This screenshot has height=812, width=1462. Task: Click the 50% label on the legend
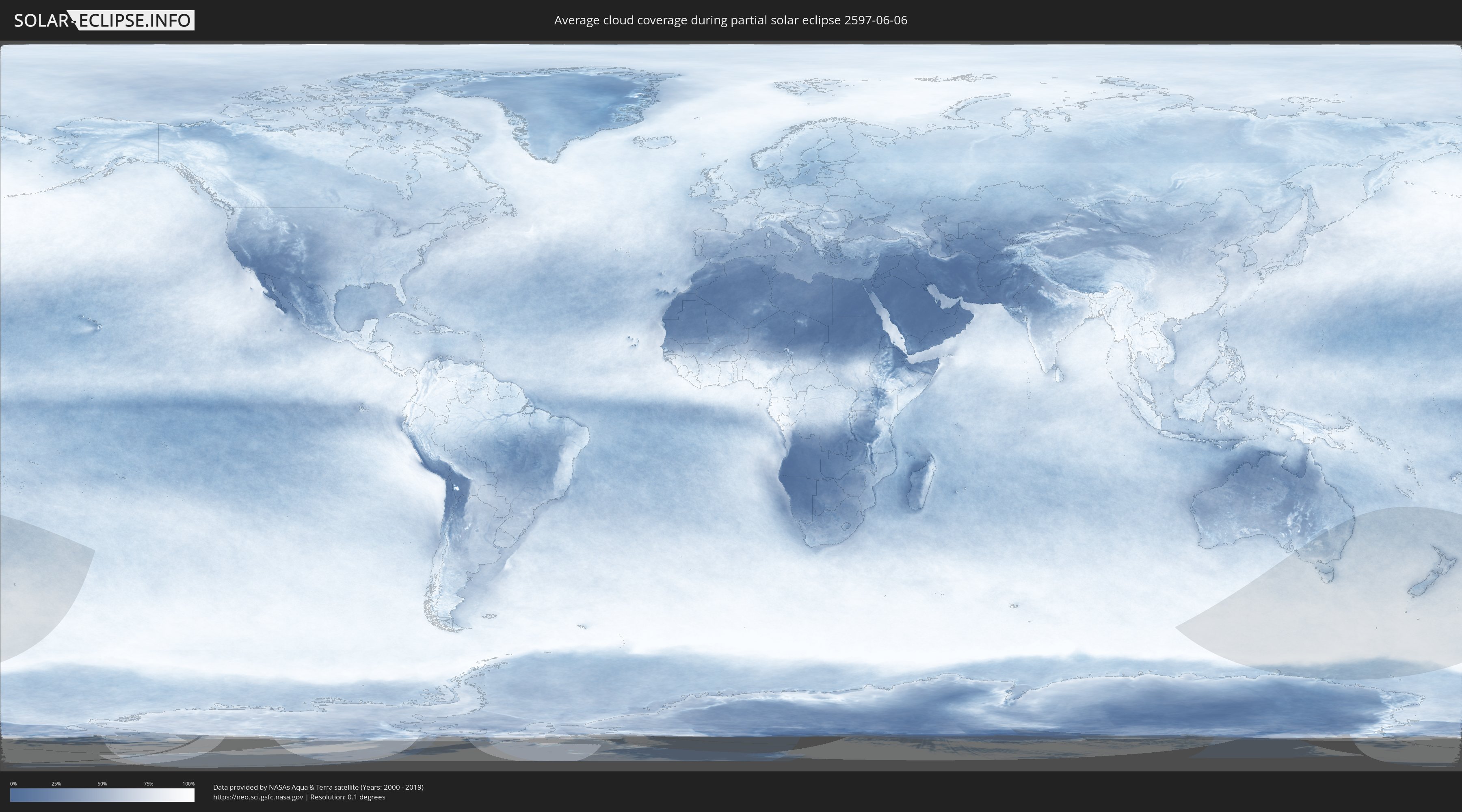click(102, 784)
